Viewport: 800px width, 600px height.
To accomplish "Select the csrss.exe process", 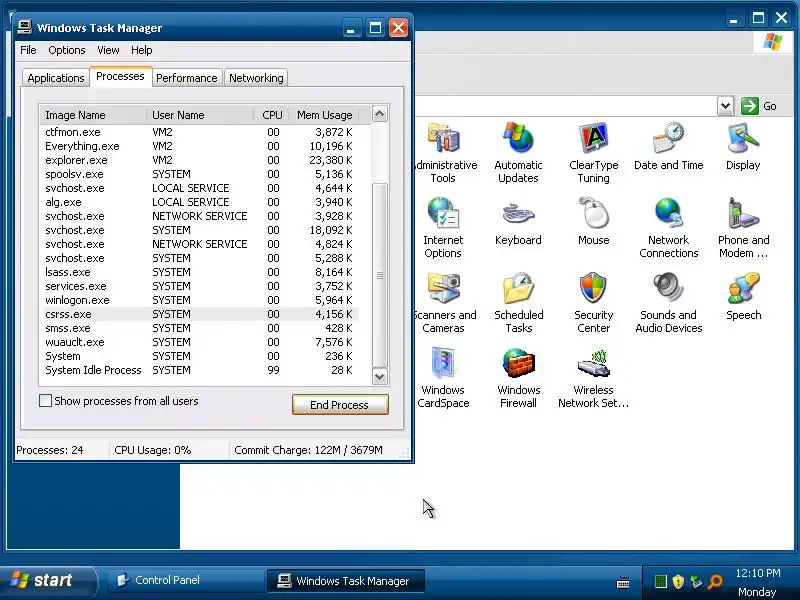I will pos(199,314).
